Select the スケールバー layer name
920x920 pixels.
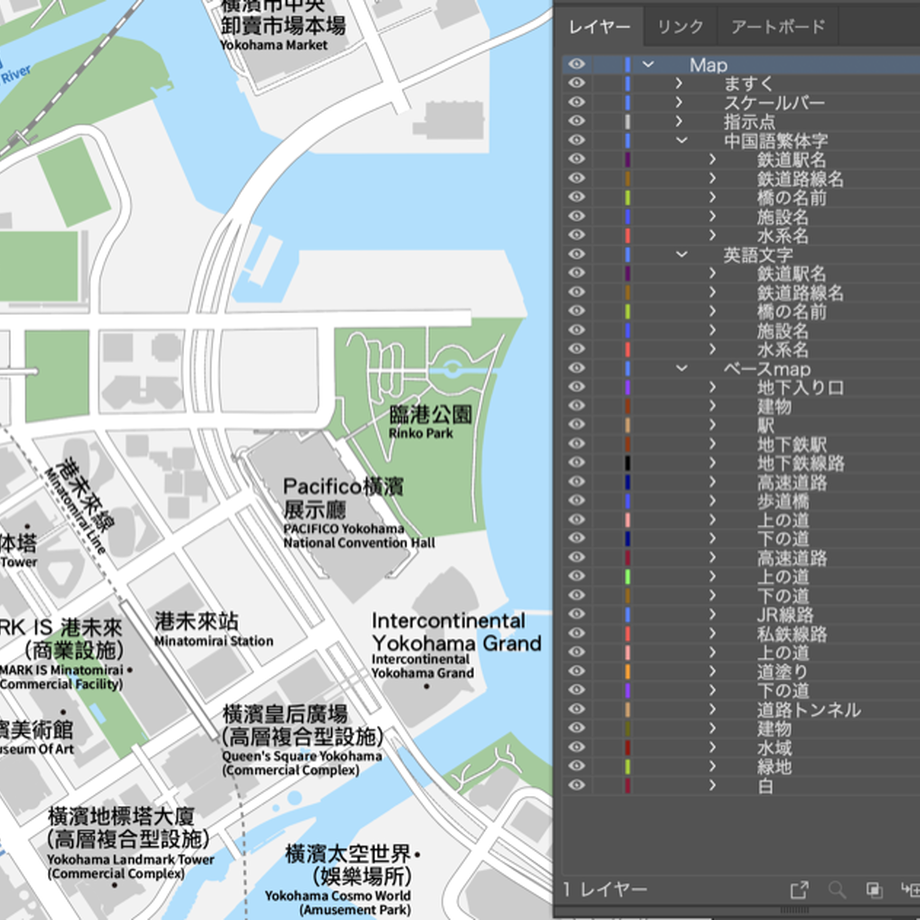[x=774, y=103]
